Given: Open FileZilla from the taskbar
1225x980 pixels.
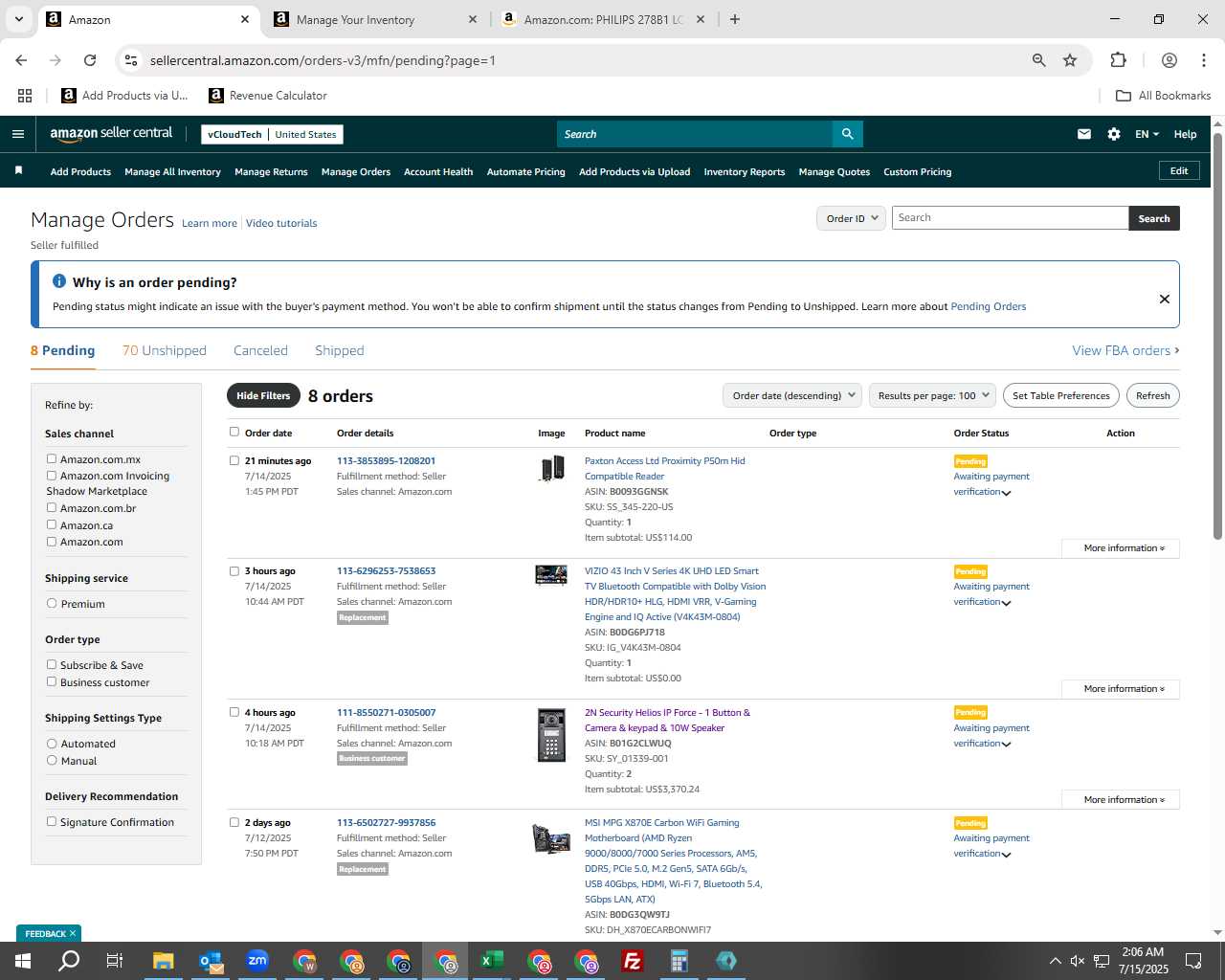Looking at the screenshot, I should (x=633, y=961).
